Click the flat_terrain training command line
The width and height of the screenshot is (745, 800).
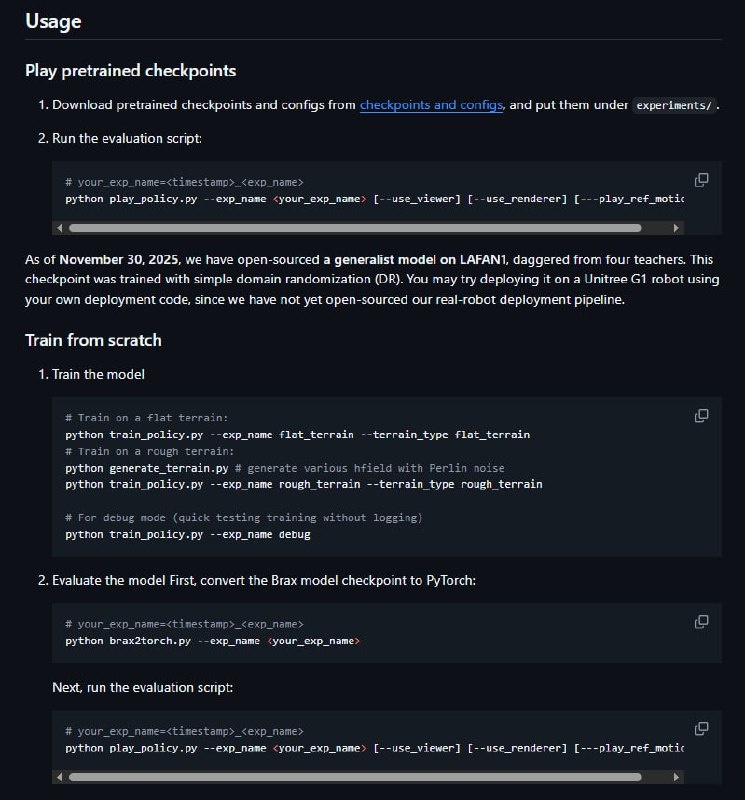(x=297, y=434)
